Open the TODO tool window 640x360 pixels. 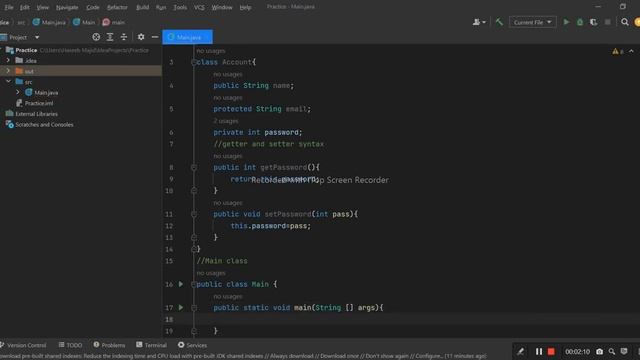(70, 345)
